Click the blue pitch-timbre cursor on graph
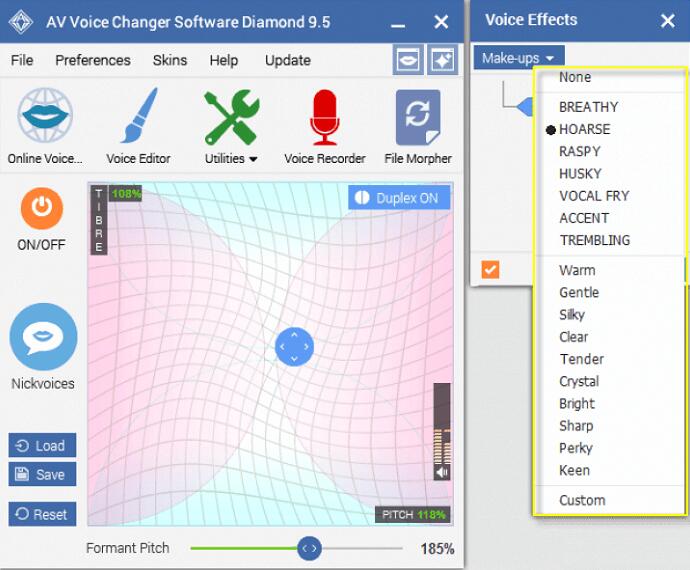The width and height of the screenshot is (690, 570). click(294, 347)
